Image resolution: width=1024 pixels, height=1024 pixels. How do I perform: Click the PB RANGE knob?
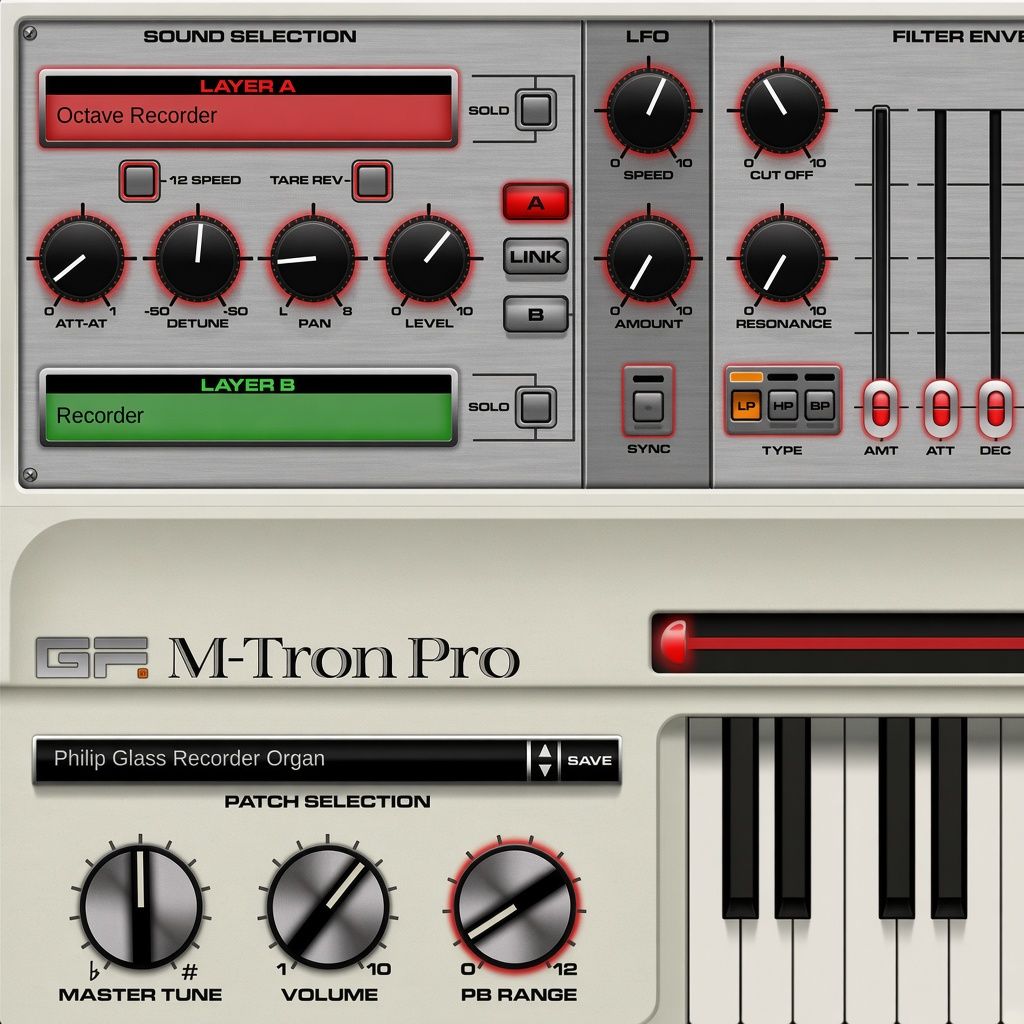click(x=515, y=907)
